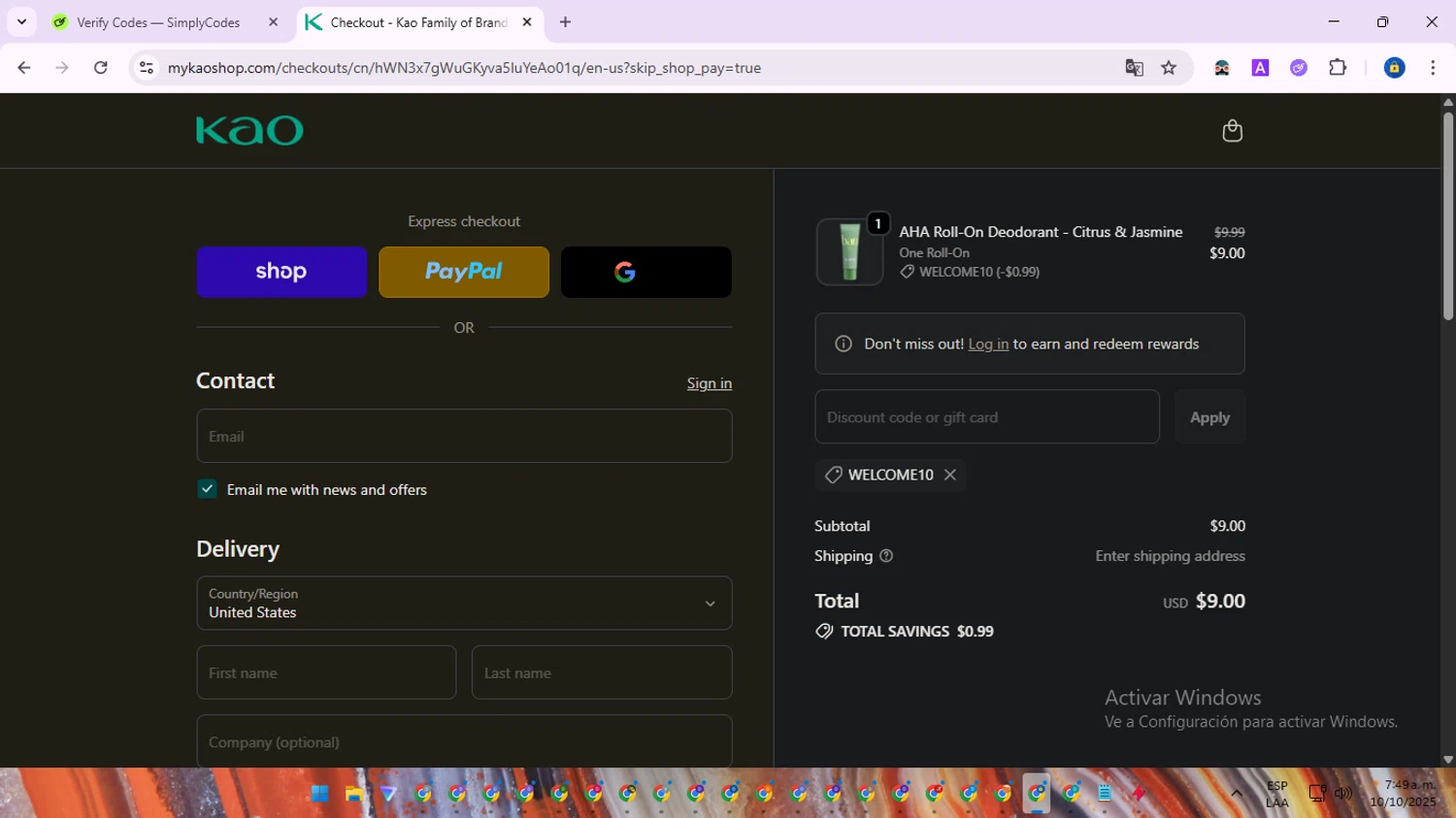Focus the Discount code or gift card field
The width and height of the screenshot is (1456, 818).
[987, 417]
